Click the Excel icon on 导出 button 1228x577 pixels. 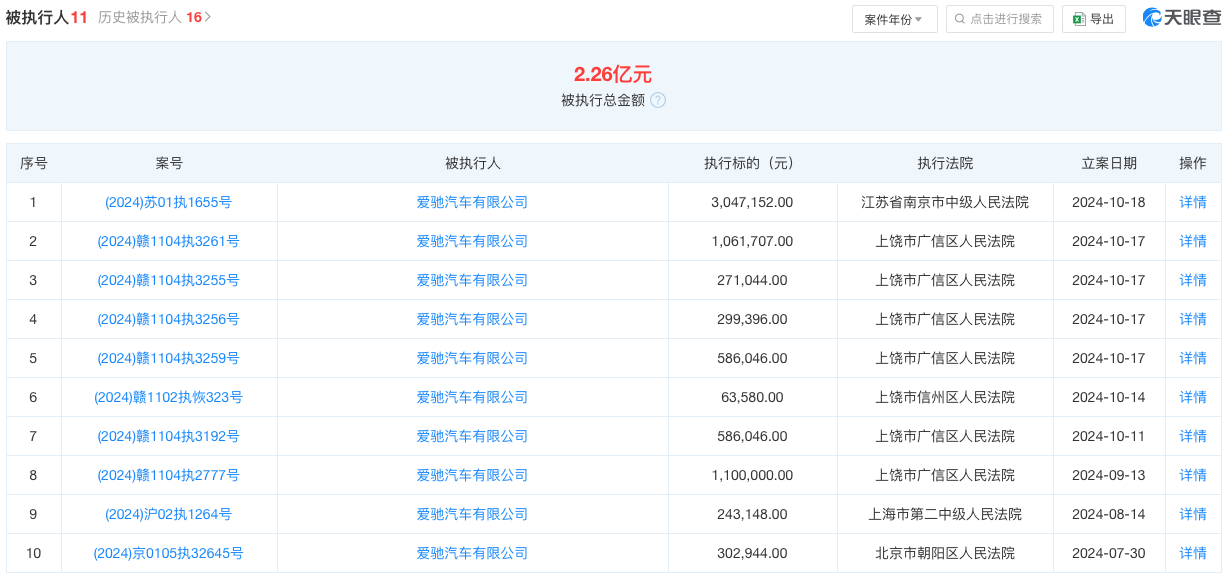(1079, 19)
